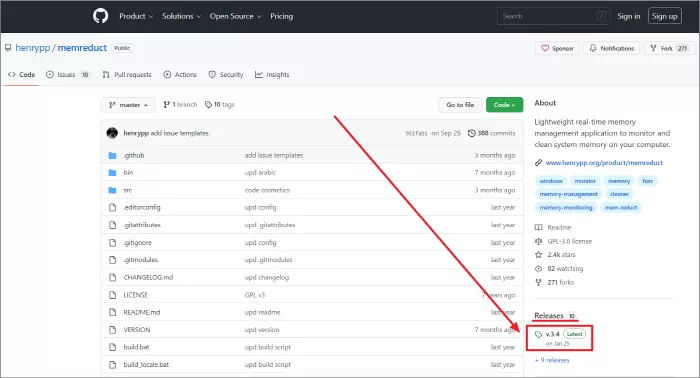The image size is (700, 378).
Task: Open the CHANGELOG.md file
Action: (148, 277)
